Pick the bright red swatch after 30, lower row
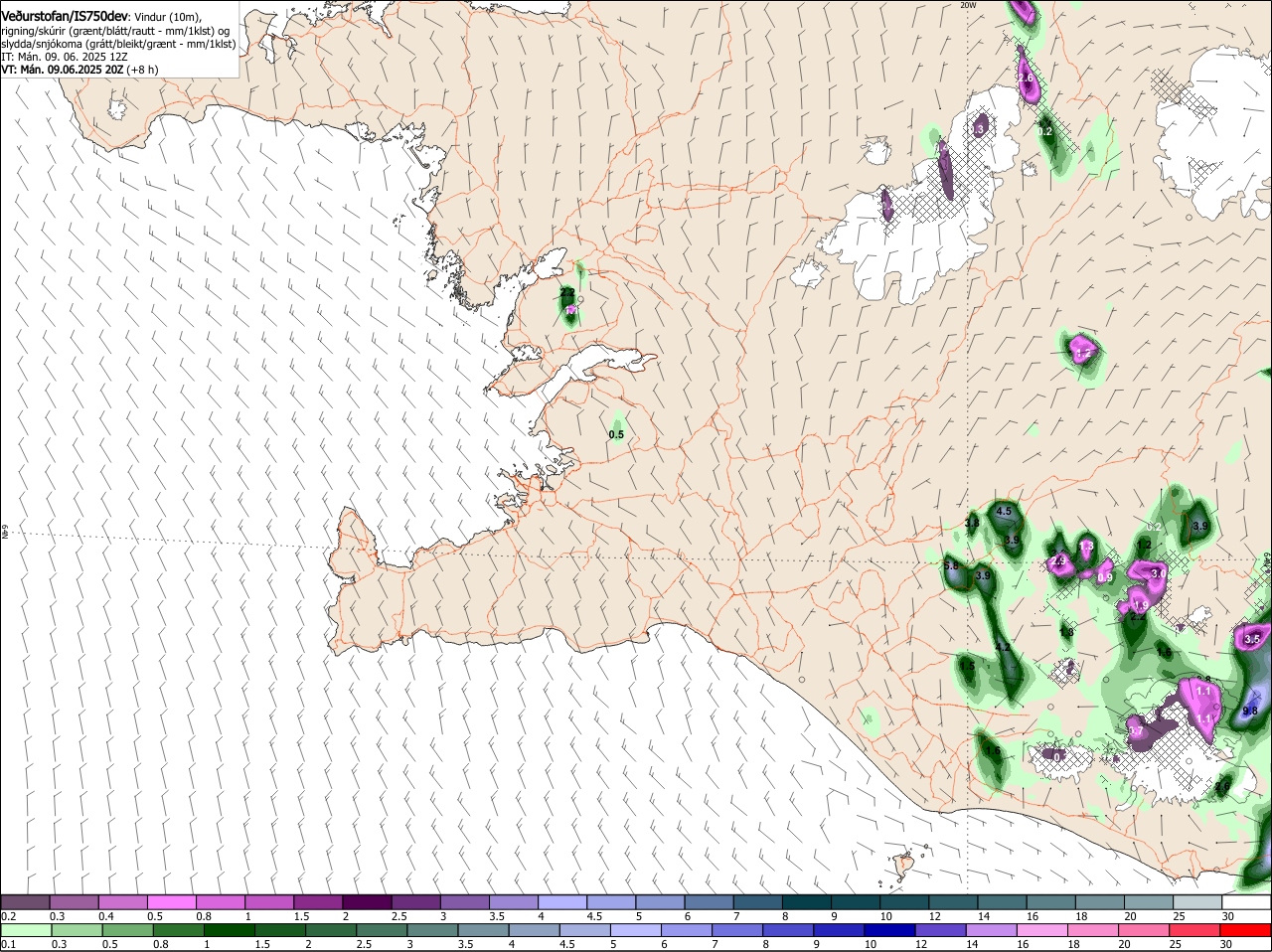The image size is (1272, 952). 1246,930
